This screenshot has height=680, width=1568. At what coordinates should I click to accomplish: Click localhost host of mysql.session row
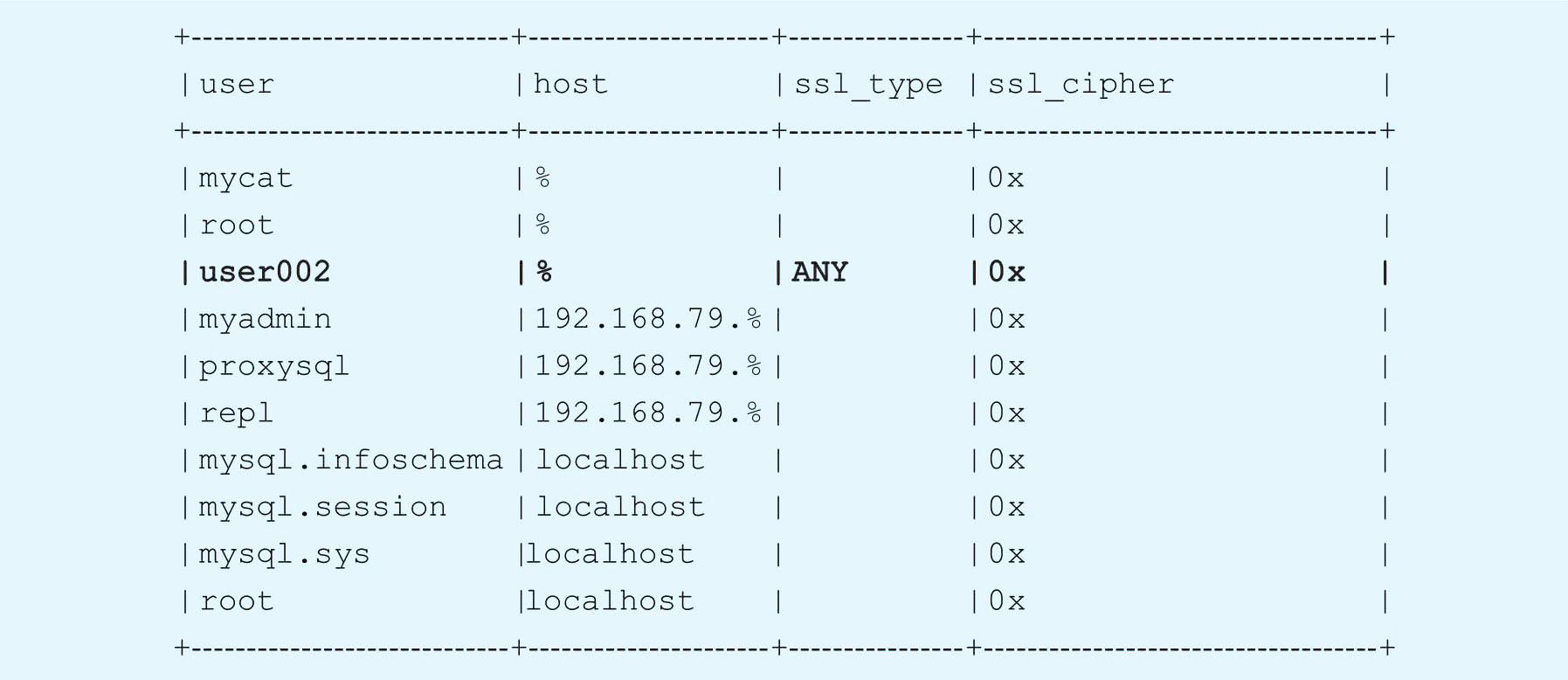click(620, 507)
